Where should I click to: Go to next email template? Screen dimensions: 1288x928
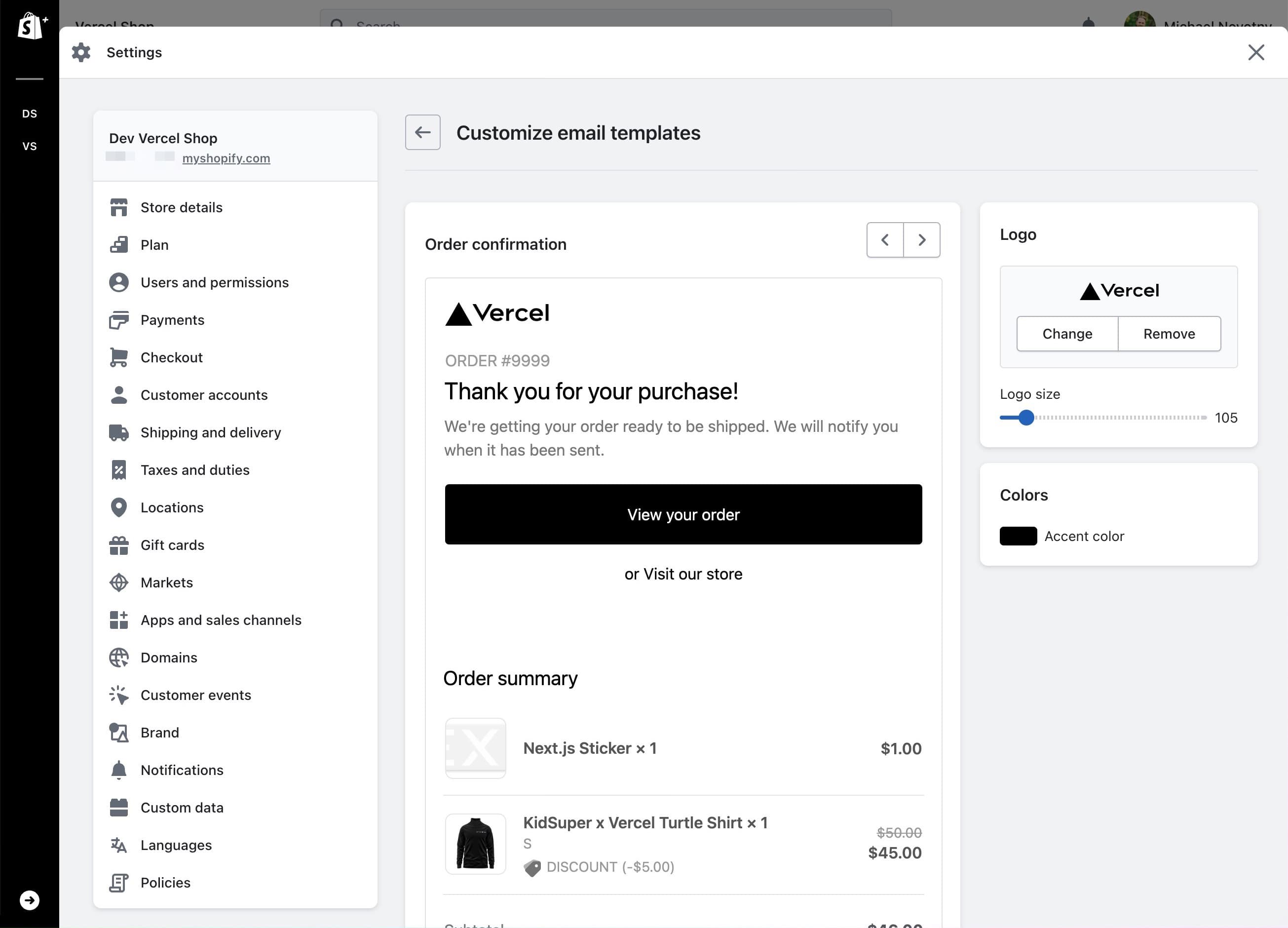[921, 240]
